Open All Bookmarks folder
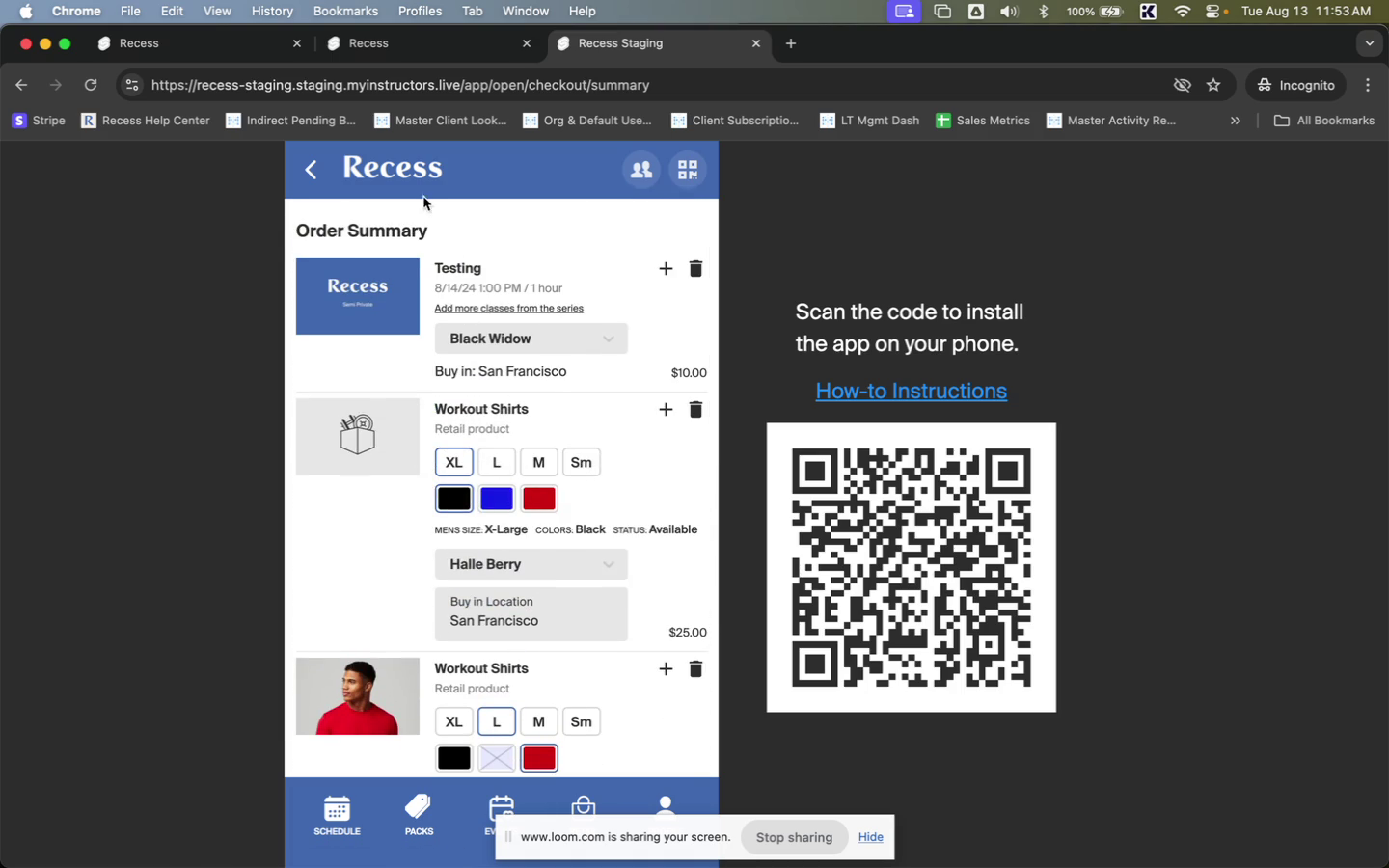 1324,121
